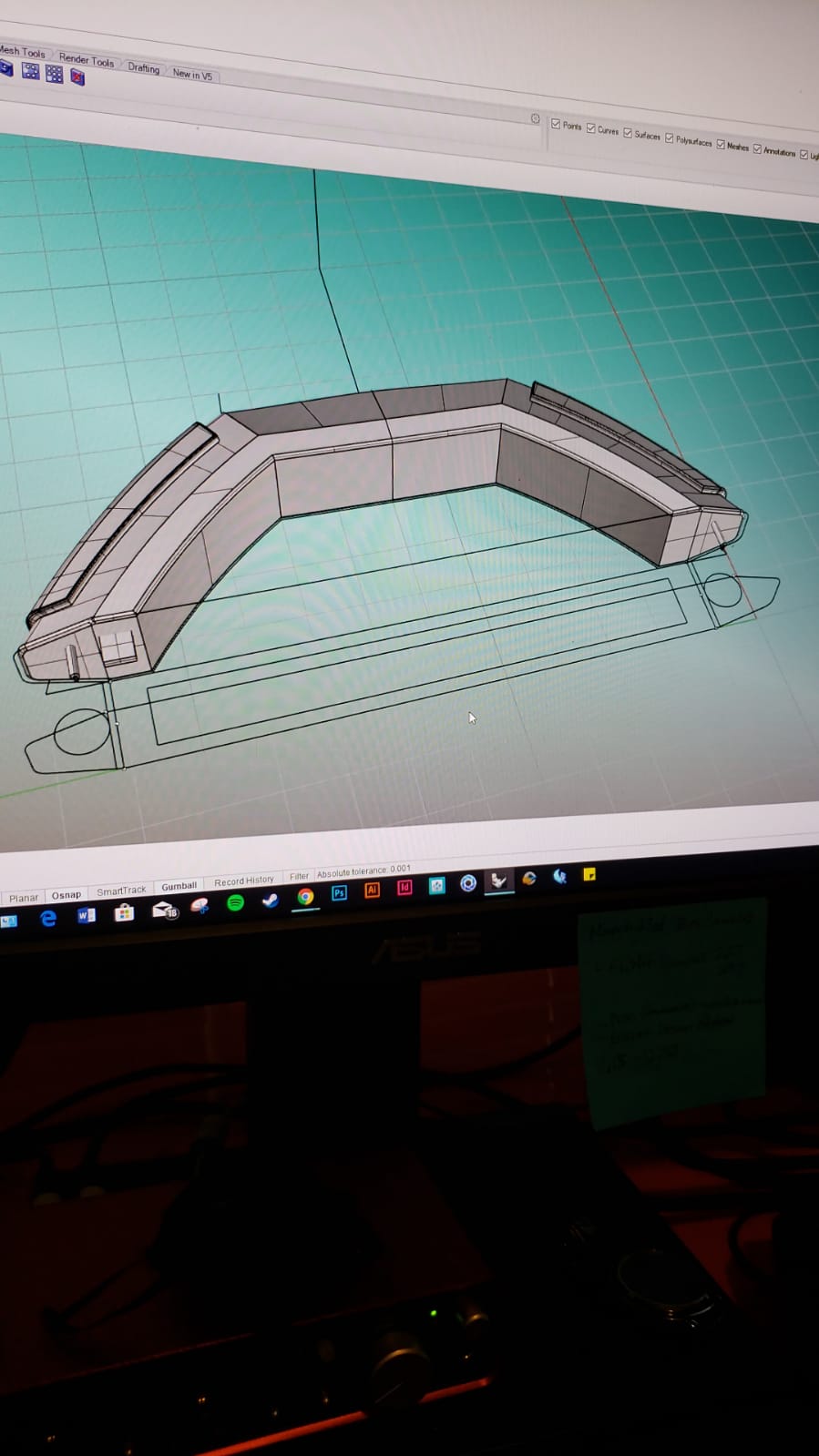Viewport: 819px width, 1456px height.
Task: Switch to Rhino in the taskbar
Action: [x=498, y=880]
